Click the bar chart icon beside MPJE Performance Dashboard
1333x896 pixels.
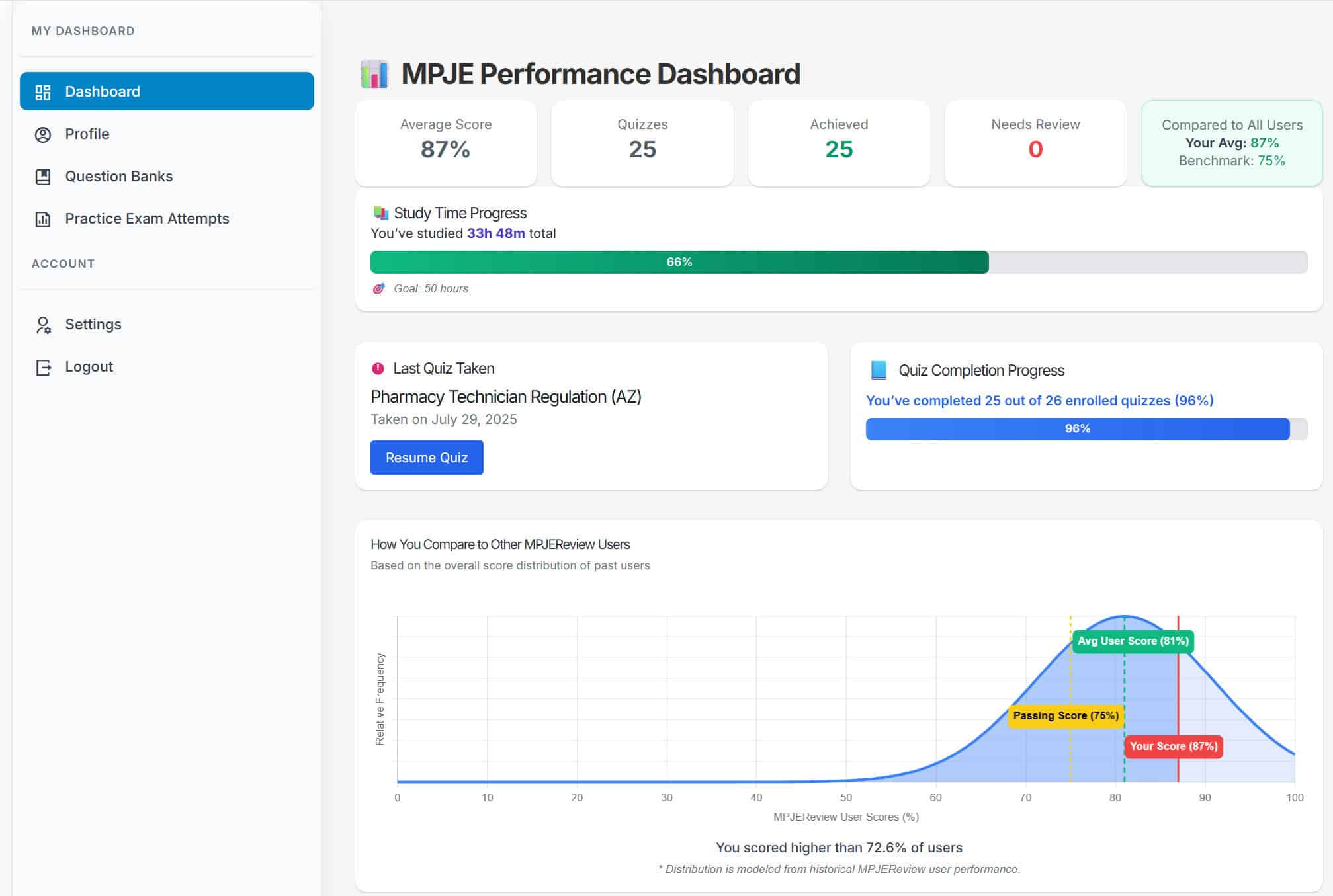point(374,74)
